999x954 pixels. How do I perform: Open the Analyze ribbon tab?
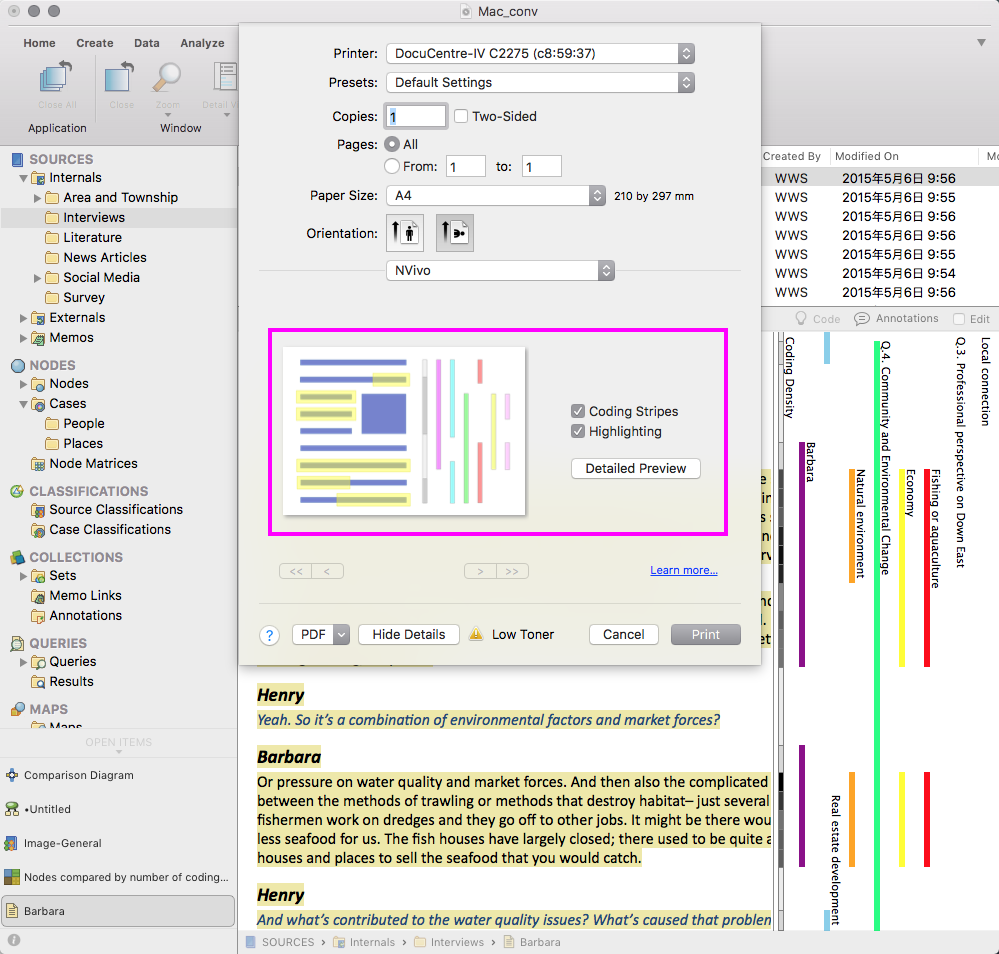202,43
